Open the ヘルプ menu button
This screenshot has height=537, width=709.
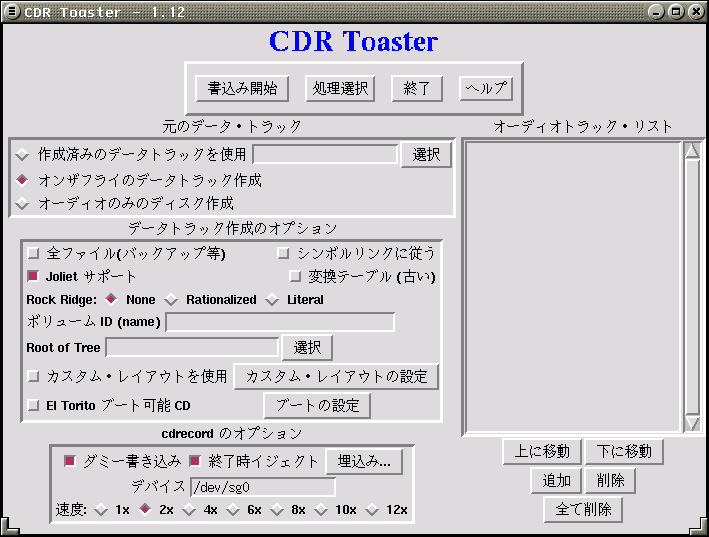pyautogui.click(x=486, y=88)
